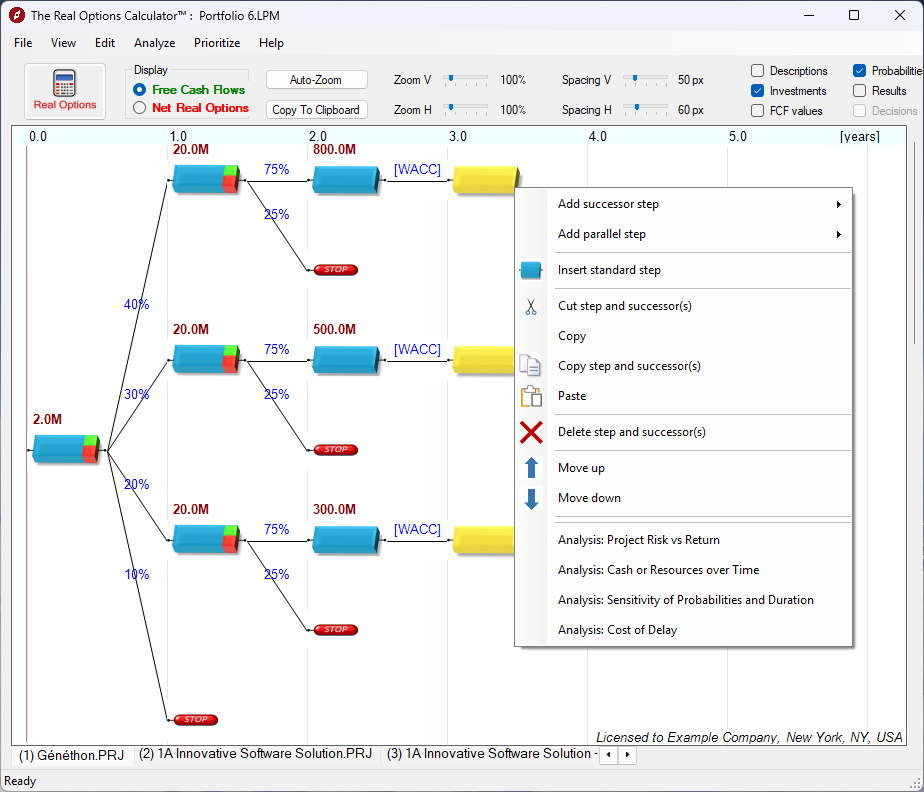This screenshot has width=924, height=792.
Task: Select the Net Real Options radio button
Action: point(138,109)
